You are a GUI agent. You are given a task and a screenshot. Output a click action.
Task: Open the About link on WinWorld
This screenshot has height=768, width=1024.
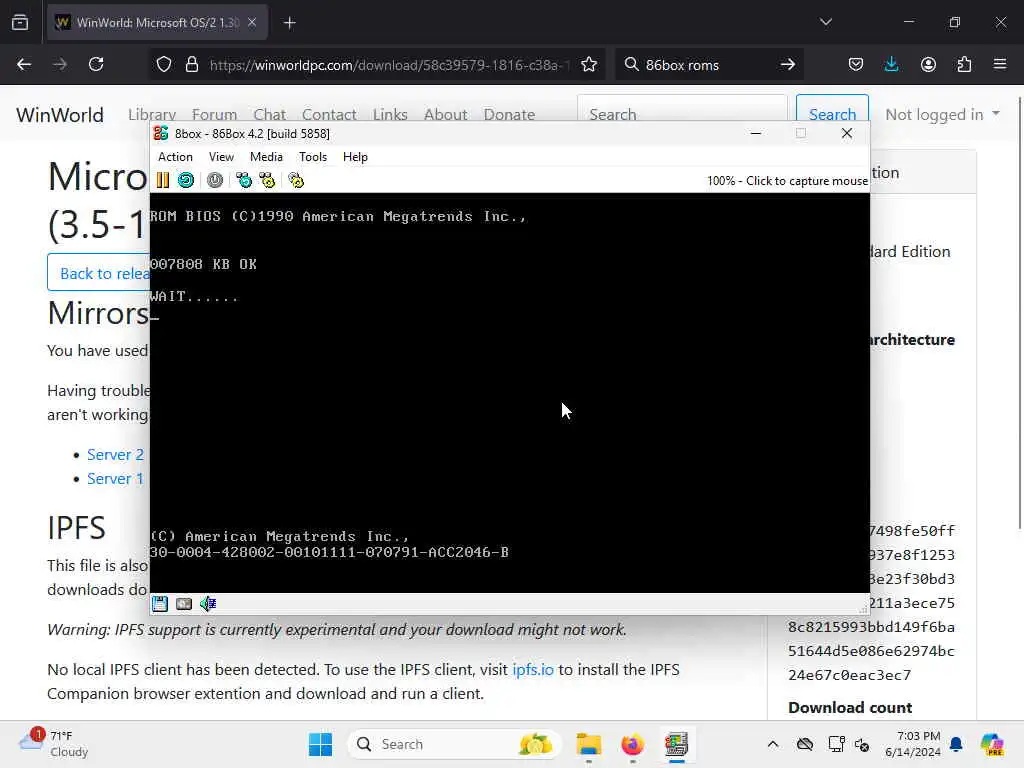click(445, 115)
